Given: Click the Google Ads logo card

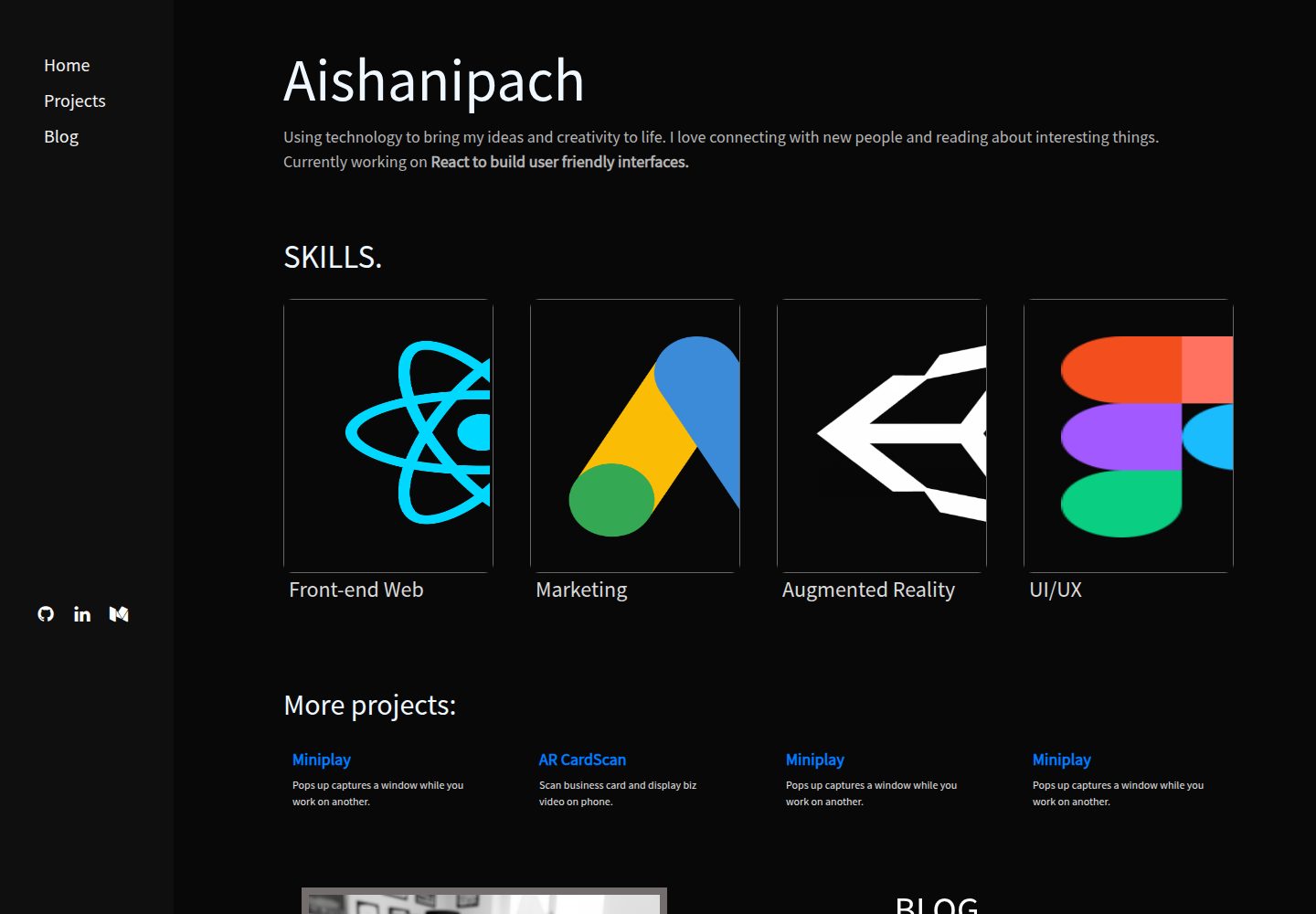Looking at the screenshot, I should point(635,436).
